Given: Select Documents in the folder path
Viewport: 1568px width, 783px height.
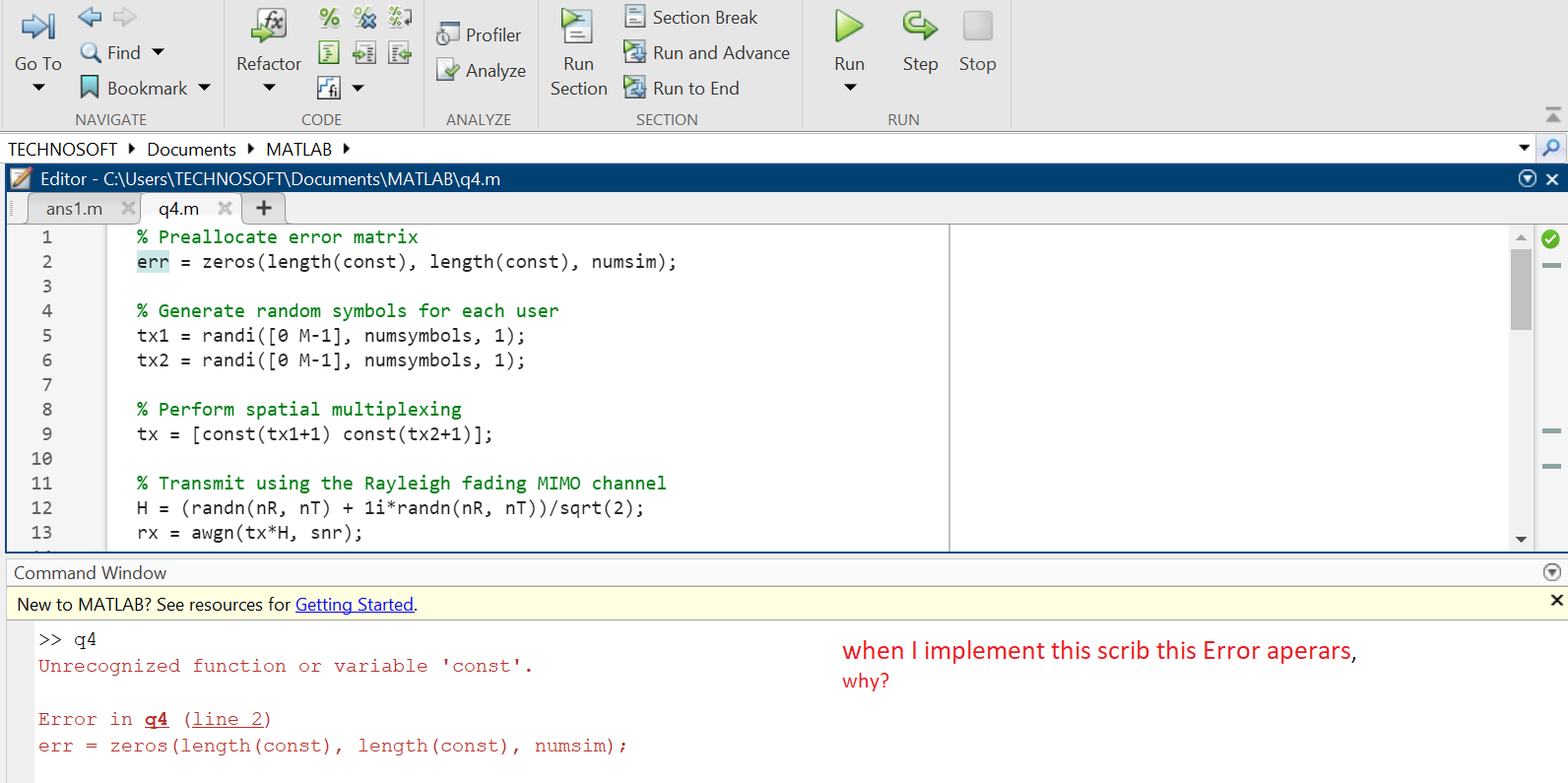Looking at the screenshot, I should [191, 149].
